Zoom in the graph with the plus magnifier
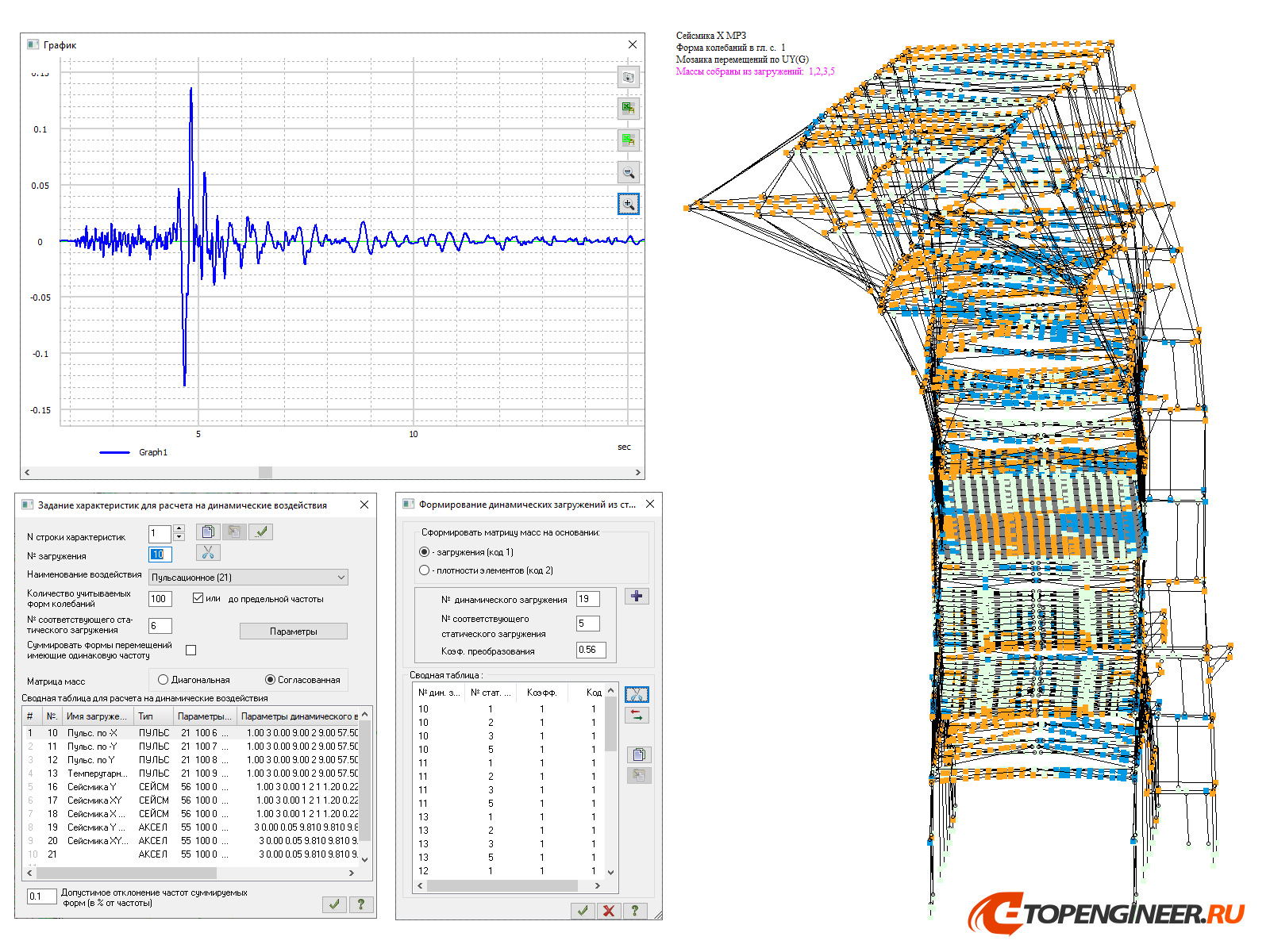1270x952 pixels. [628, 204]
